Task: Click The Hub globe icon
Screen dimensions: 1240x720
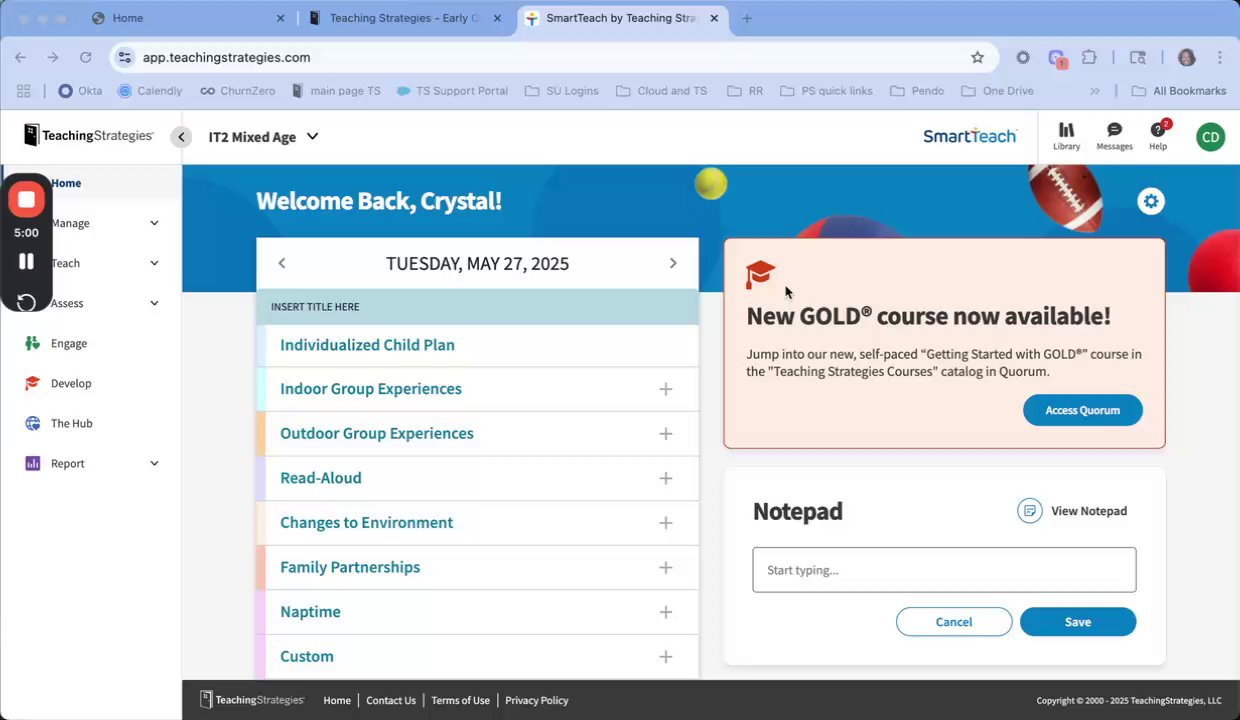Action: tap(32, 423)
